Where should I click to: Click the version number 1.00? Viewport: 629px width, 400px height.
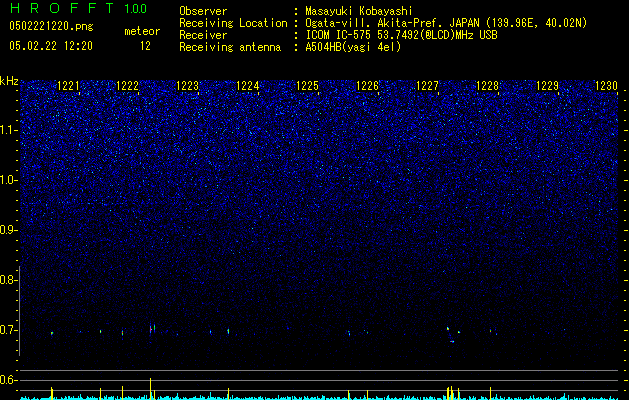(x=136, y=8)
